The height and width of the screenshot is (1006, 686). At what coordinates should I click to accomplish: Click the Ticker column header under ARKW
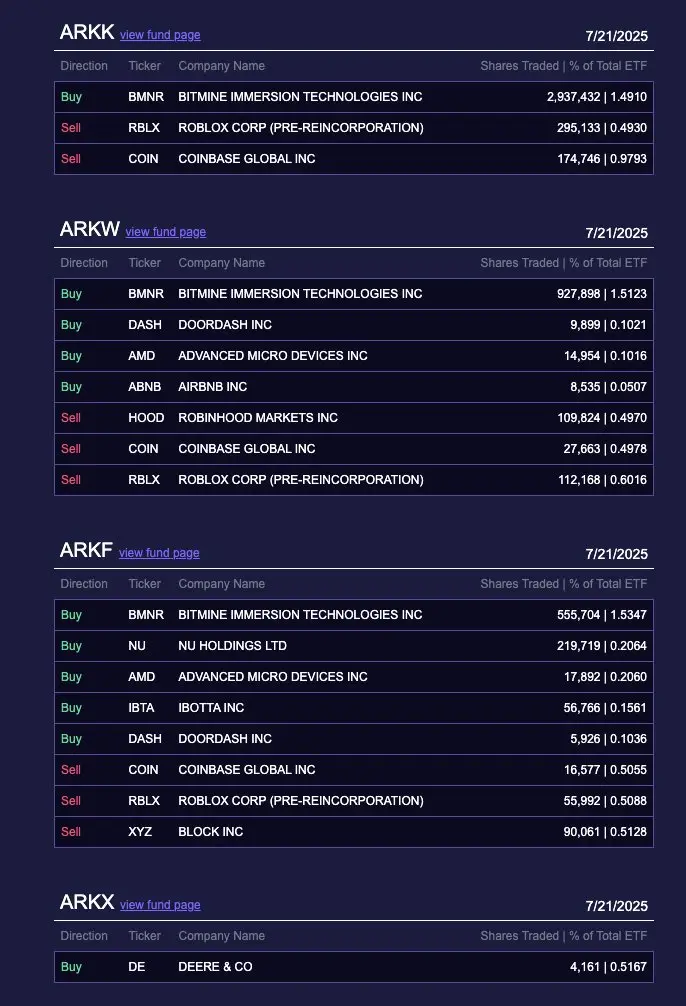(144, 263)
